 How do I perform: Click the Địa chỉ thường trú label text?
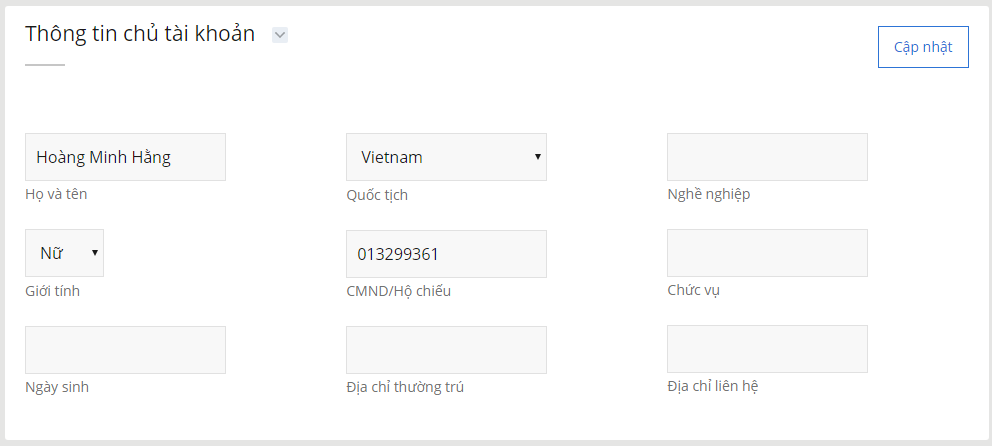pos(405,387)
